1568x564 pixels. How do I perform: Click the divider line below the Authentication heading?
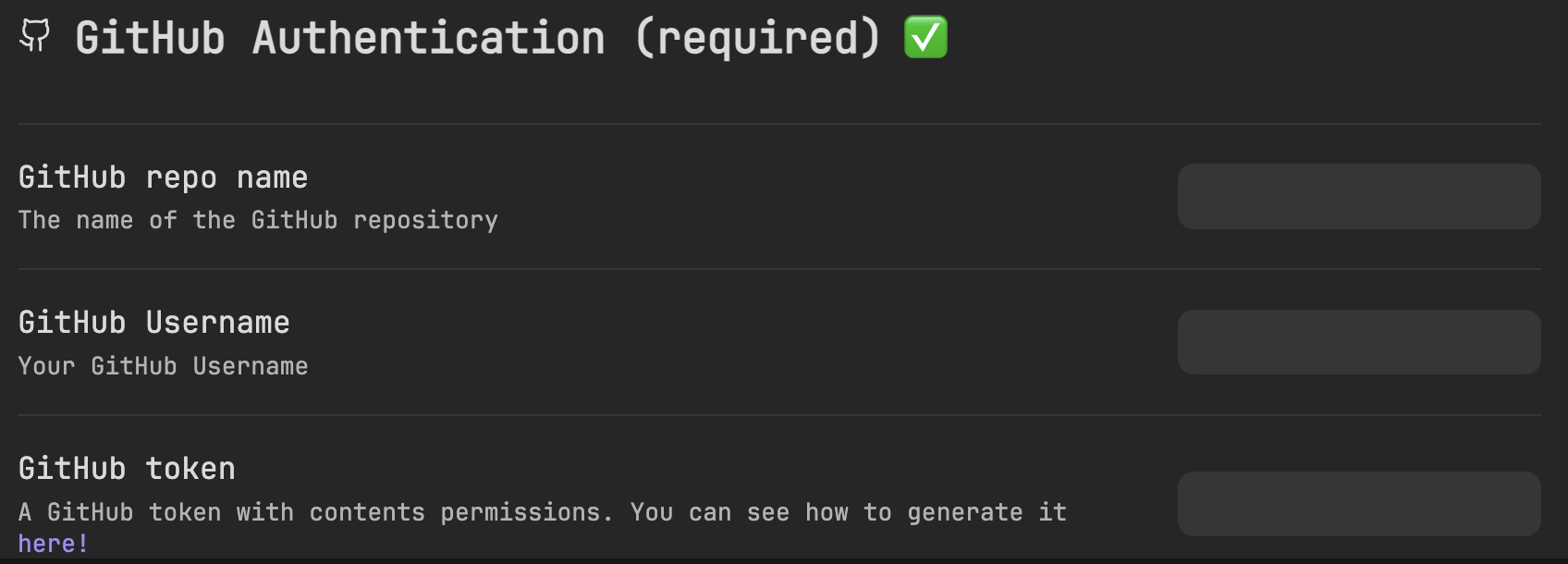tap(778, 124)
